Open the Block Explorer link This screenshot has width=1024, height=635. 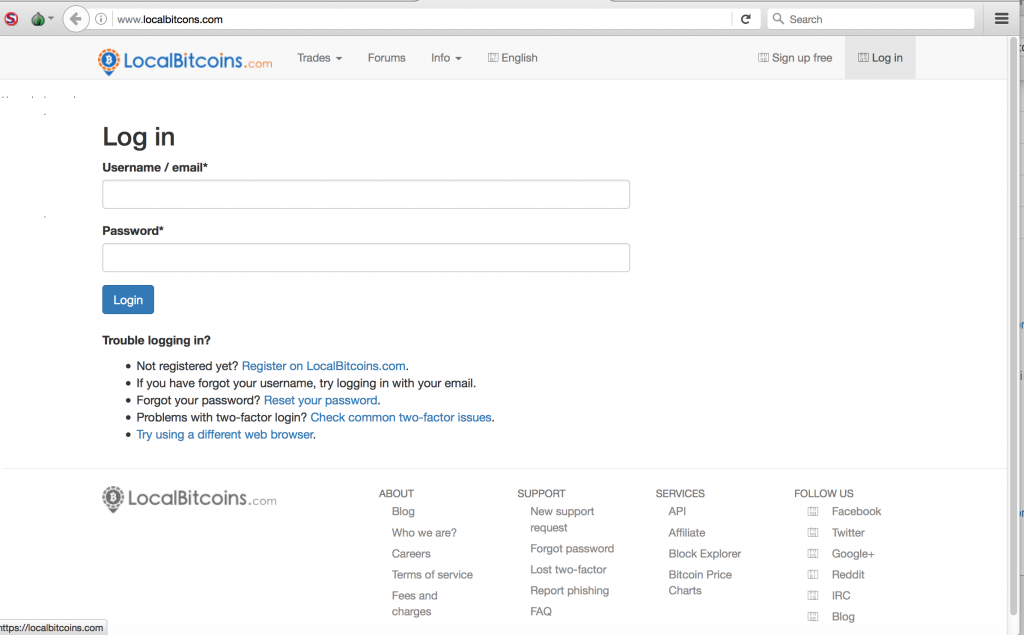(x=705, y=553)
